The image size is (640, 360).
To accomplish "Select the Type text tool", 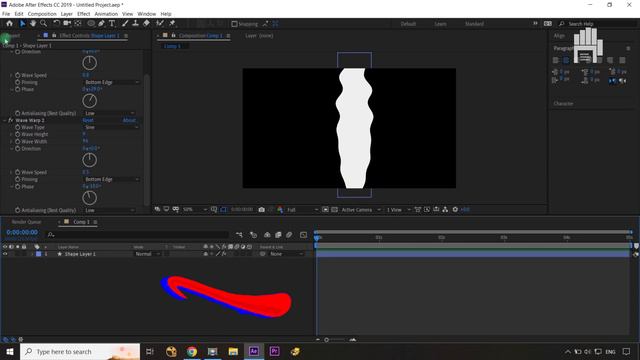I will [x=112, y=24].
